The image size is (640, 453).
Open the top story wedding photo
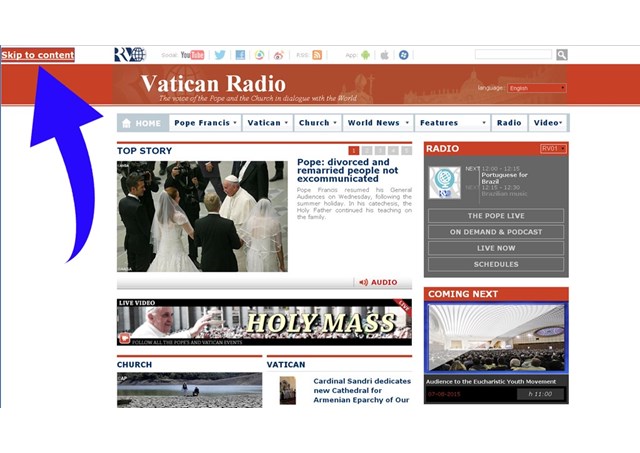click(202, 216)
